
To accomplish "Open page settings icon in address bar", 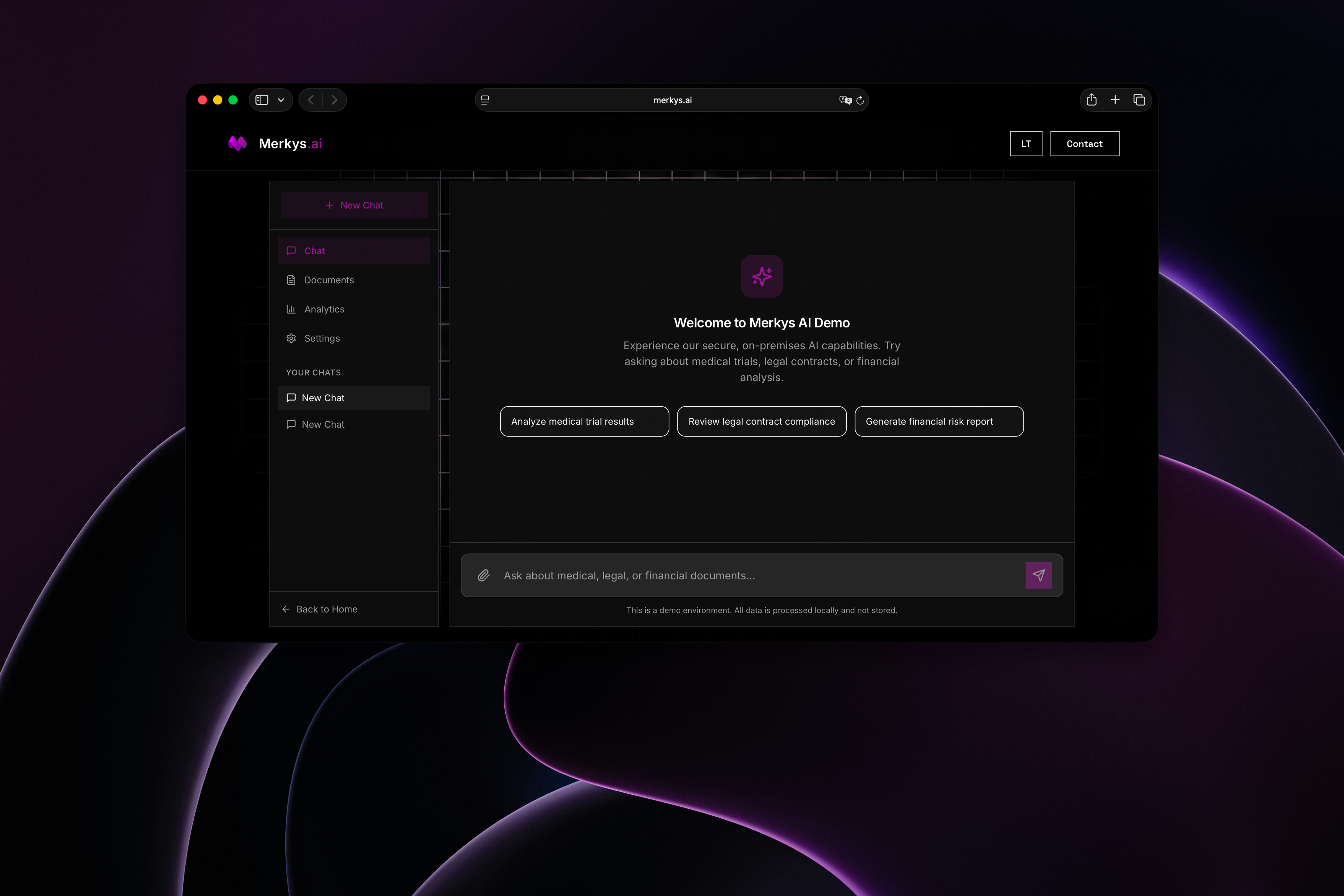I will [485, 100].
